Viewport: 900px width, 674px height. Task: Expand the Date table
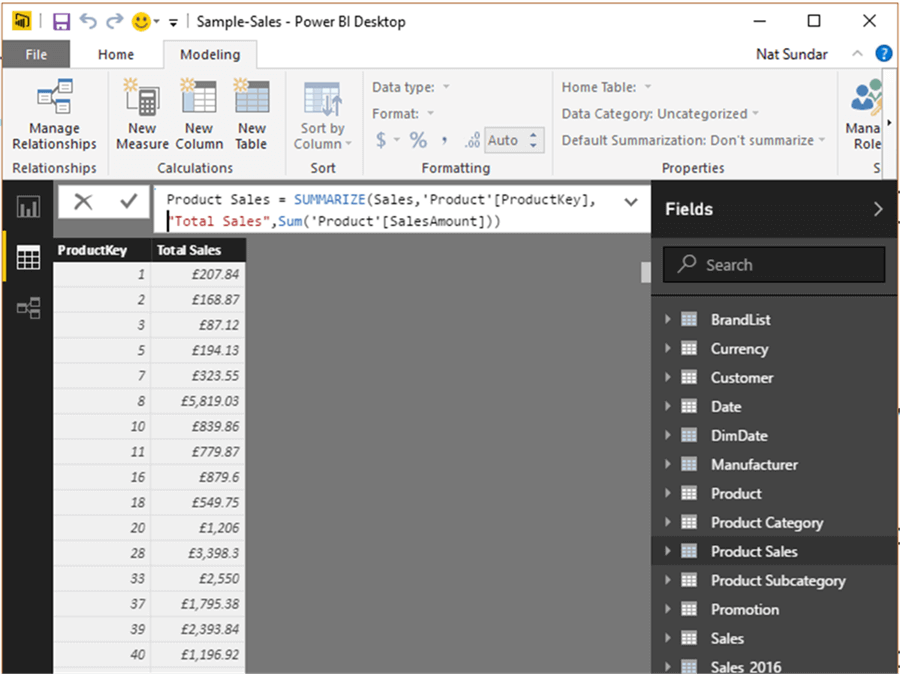pyautogui.click(x=668, y=406)
